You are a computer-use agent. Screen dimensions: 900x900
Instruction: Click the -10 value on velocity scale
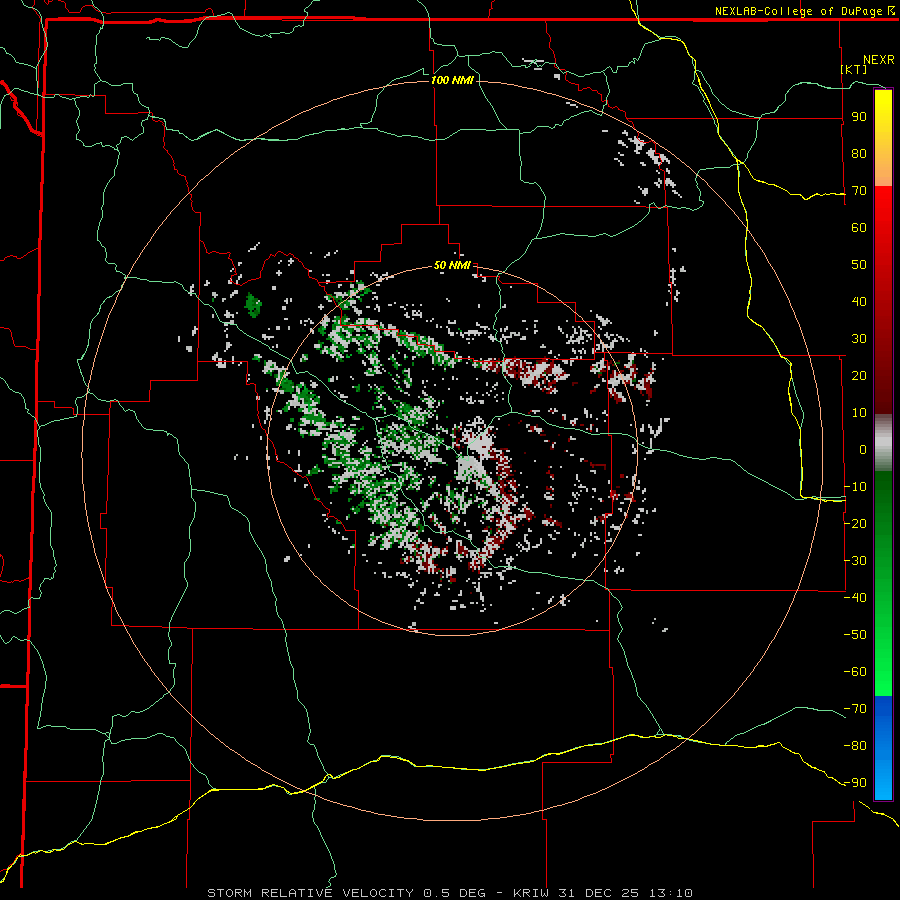[855, 487]
